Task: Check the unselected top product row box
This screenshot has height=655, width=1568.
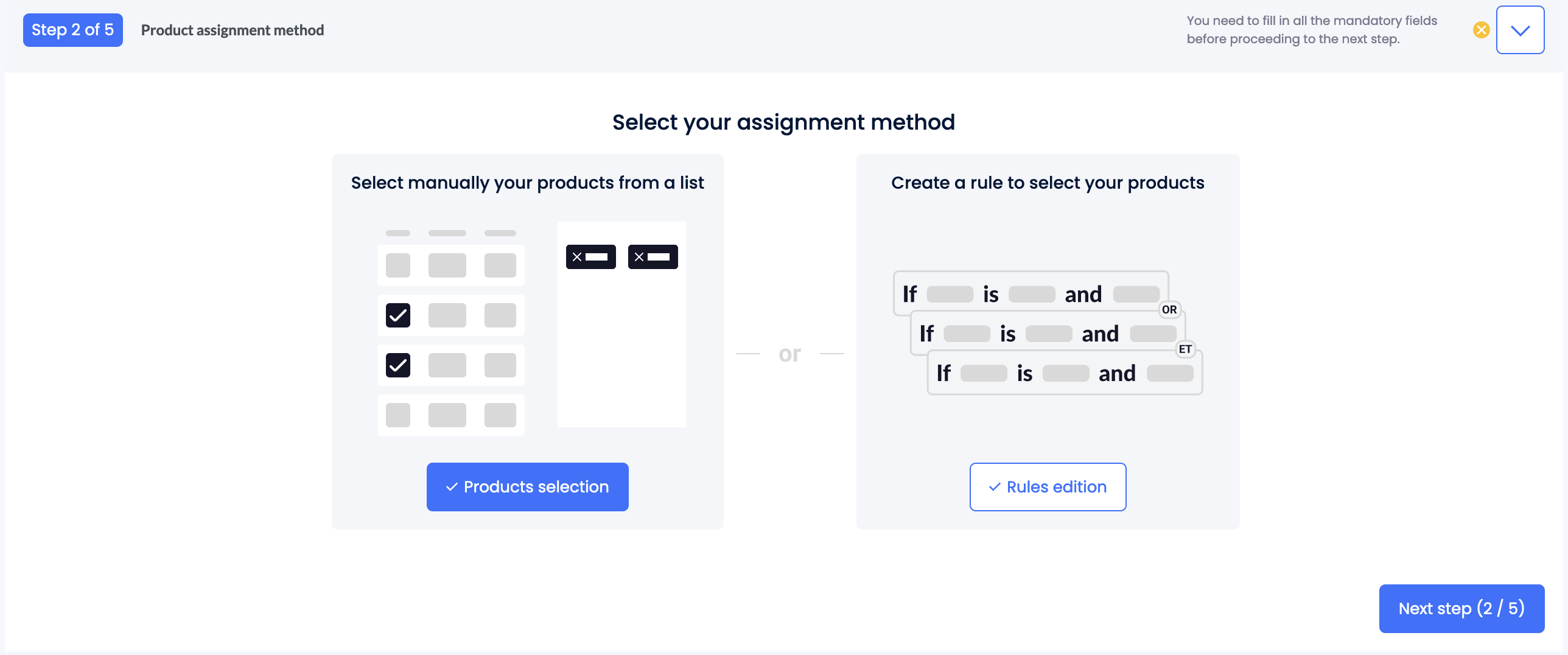Action: pos(399,265)
